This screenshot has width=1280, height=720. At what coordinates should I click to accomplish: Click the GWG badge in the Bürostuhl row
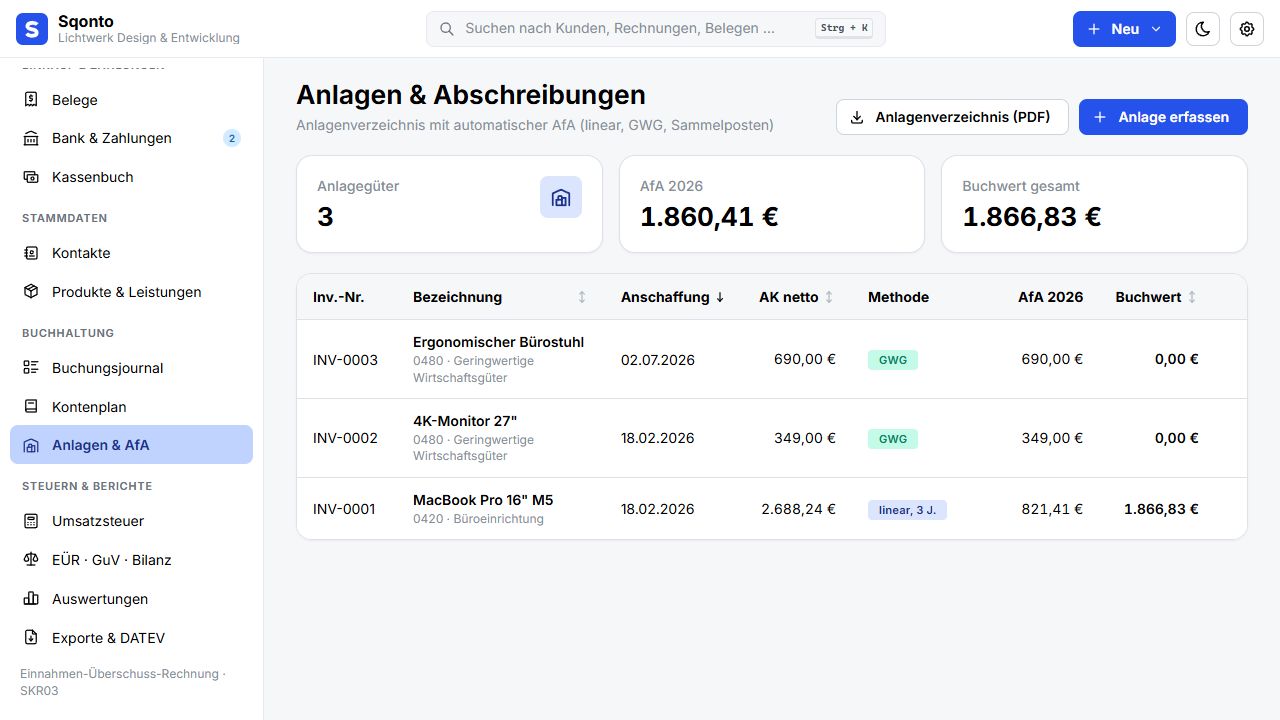(x=893, y=360)
